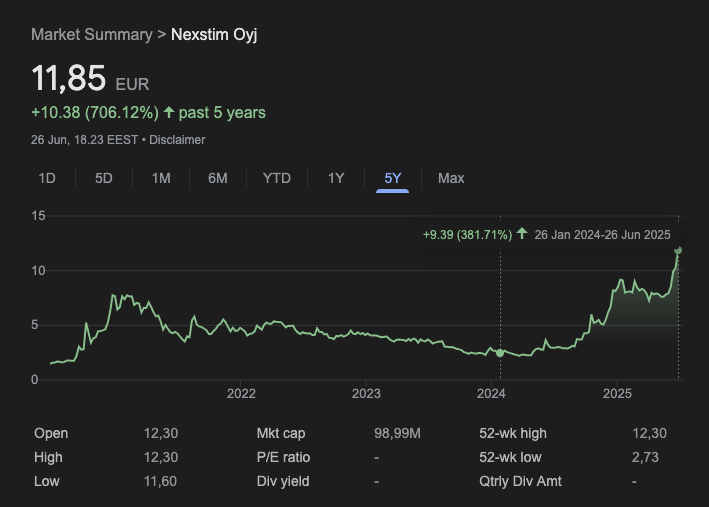Select the 1D time range tab
This screenshot has height=507, width=709.
pyautogui.click(x=47, y=178)
